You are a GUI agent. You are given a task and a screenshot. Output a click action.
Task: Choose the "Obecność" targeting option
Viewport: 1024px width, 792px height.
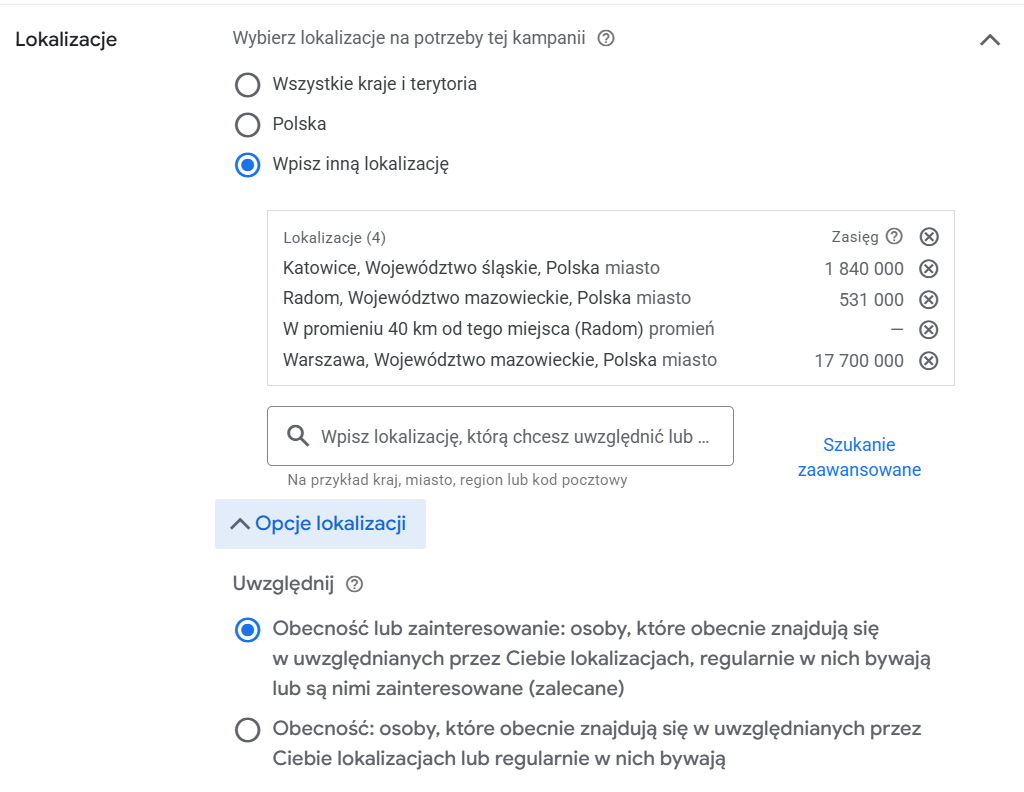(x=247, y=729)
